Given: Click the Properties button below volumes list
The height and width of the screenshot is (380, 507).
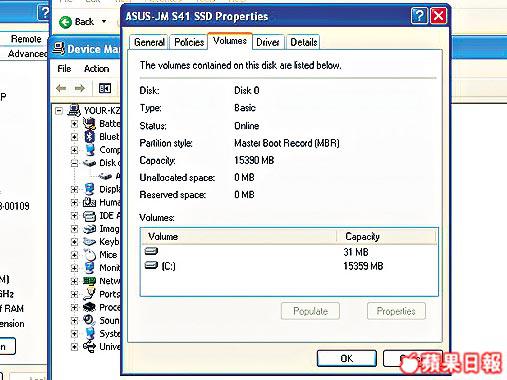Looking at the screenshot, I should click(x=396, y=311).
